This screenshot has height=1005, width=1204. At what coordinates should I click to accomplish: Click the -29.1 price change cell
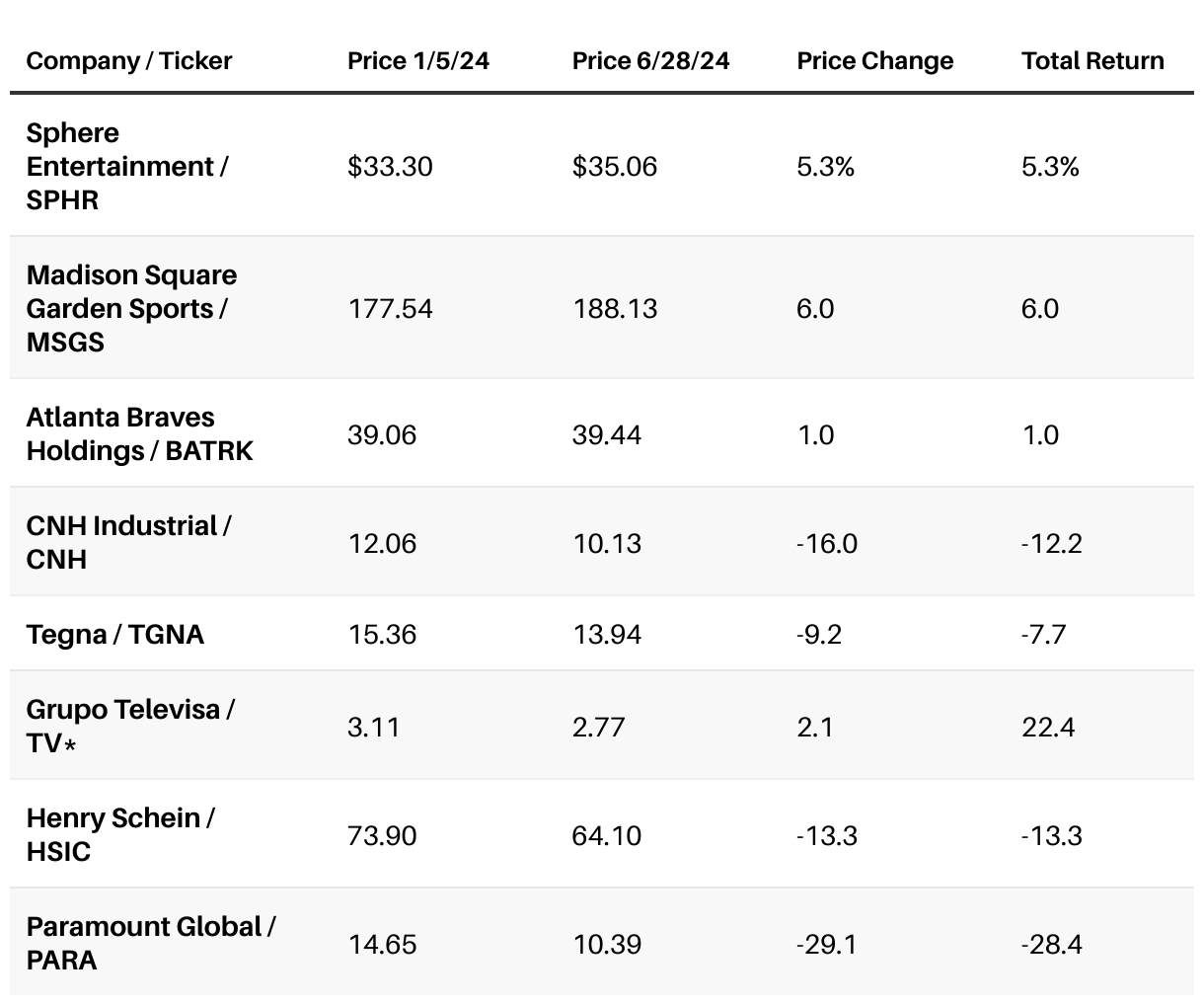(x=826, y=945)
